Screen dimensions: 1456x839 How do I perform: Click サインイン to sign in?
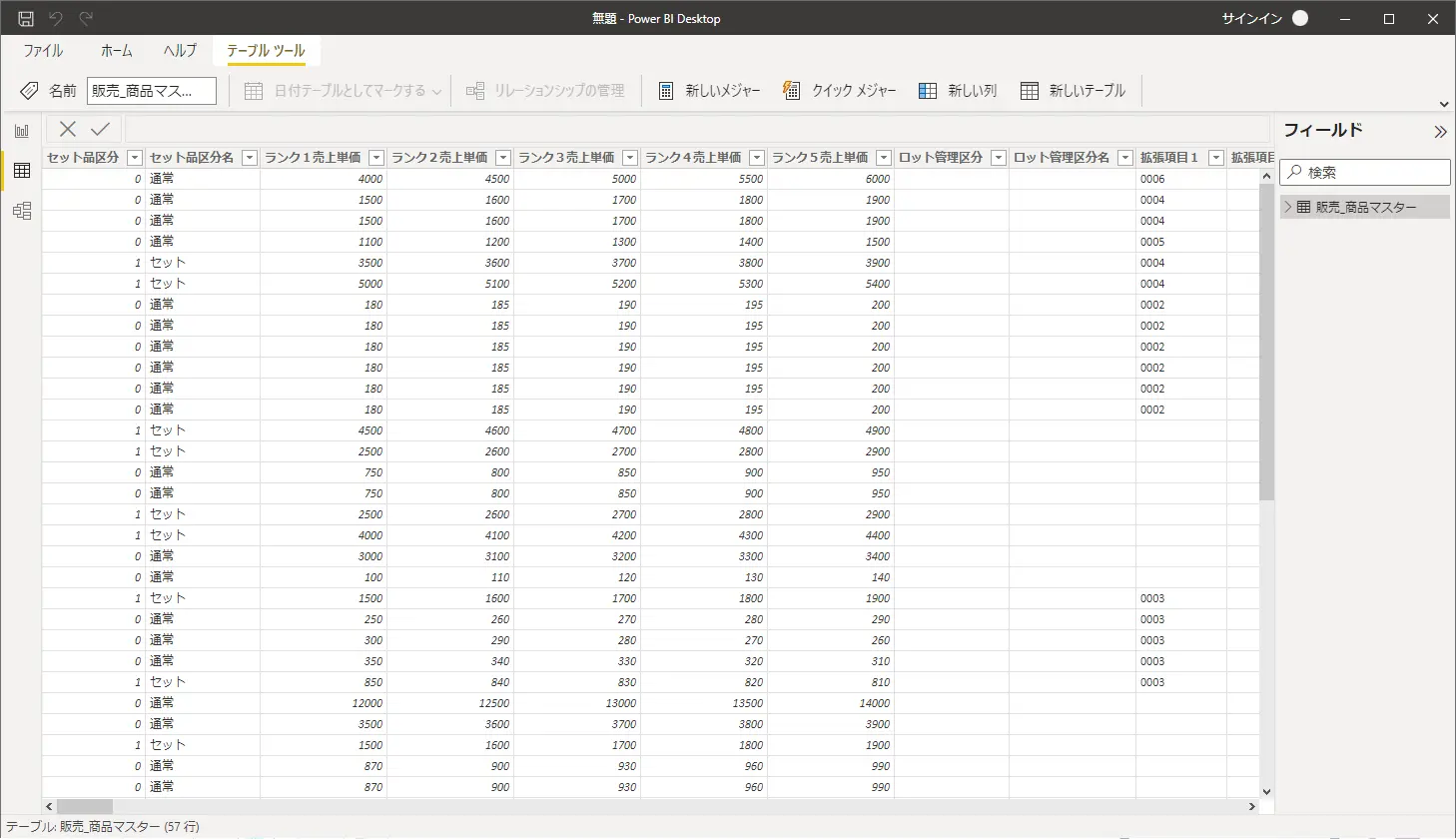pos(1251,19)
